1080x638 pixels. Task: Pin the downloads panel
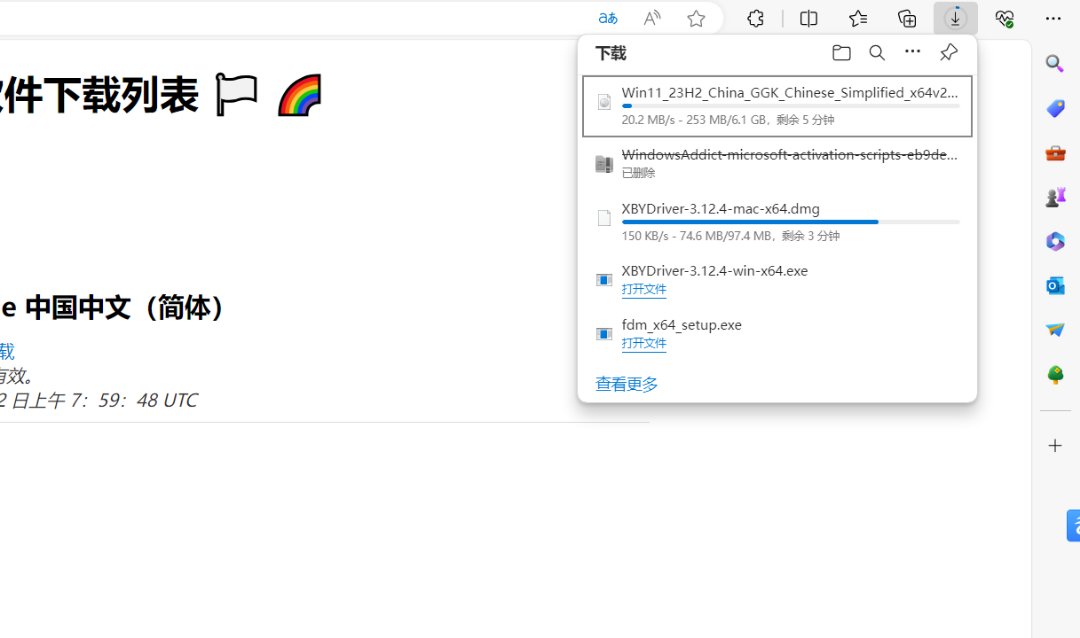pyautogui.click(x=948, y=53)
